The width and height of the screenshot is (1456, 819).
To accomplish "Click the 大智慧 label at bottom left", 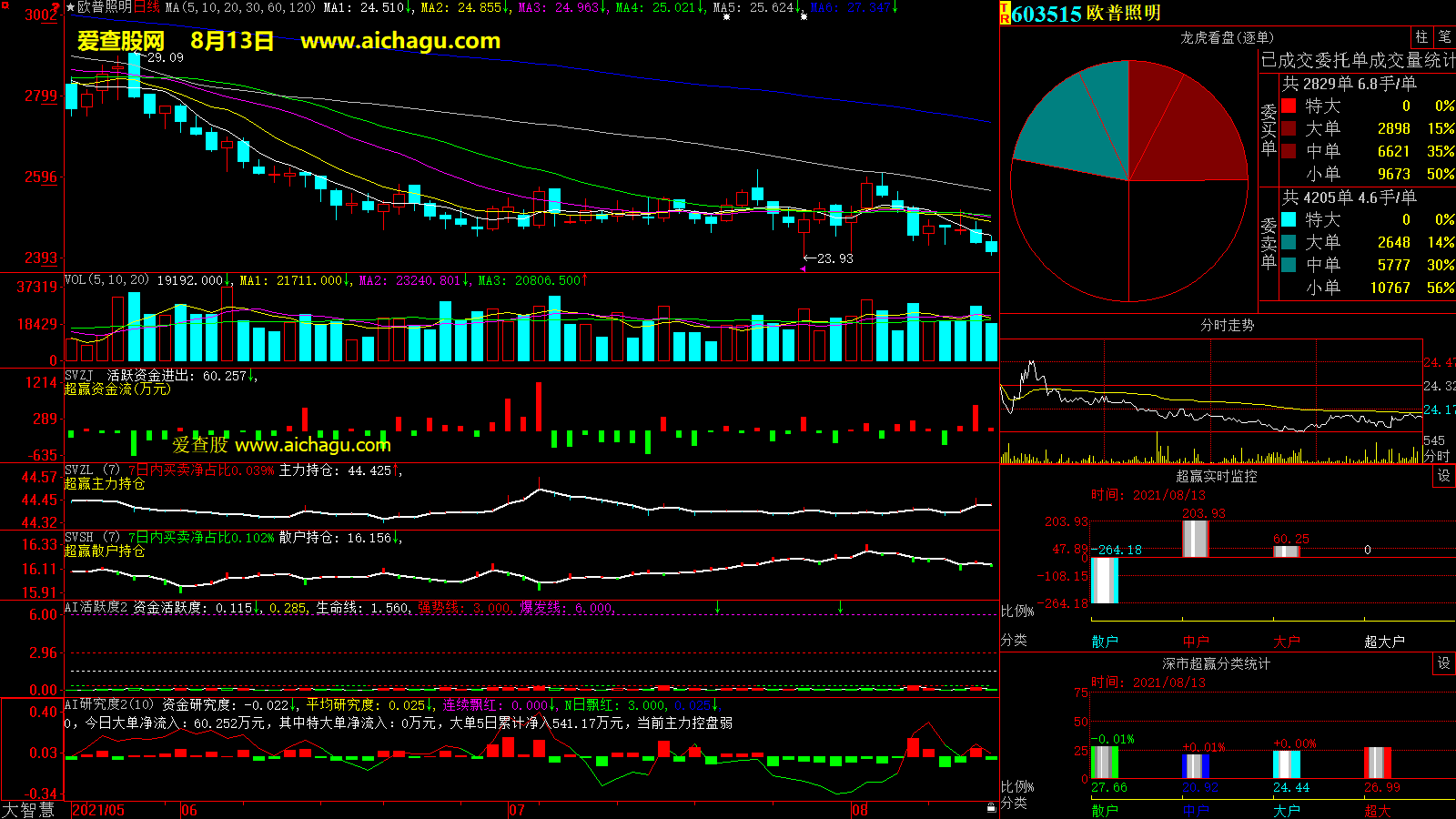I will pyautogui.click(x=29, y=810).
